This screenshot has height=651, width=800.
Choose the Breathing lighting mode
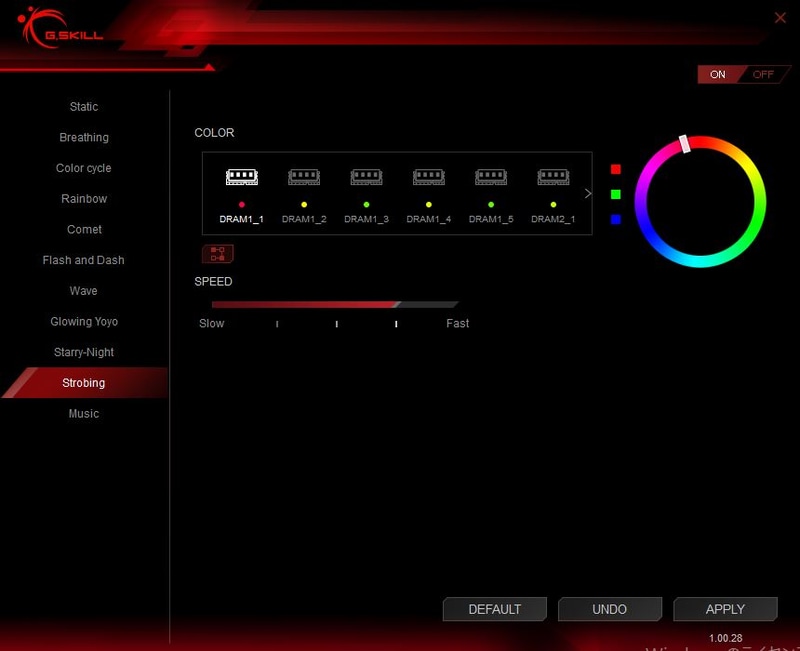[x=84, y=137]
